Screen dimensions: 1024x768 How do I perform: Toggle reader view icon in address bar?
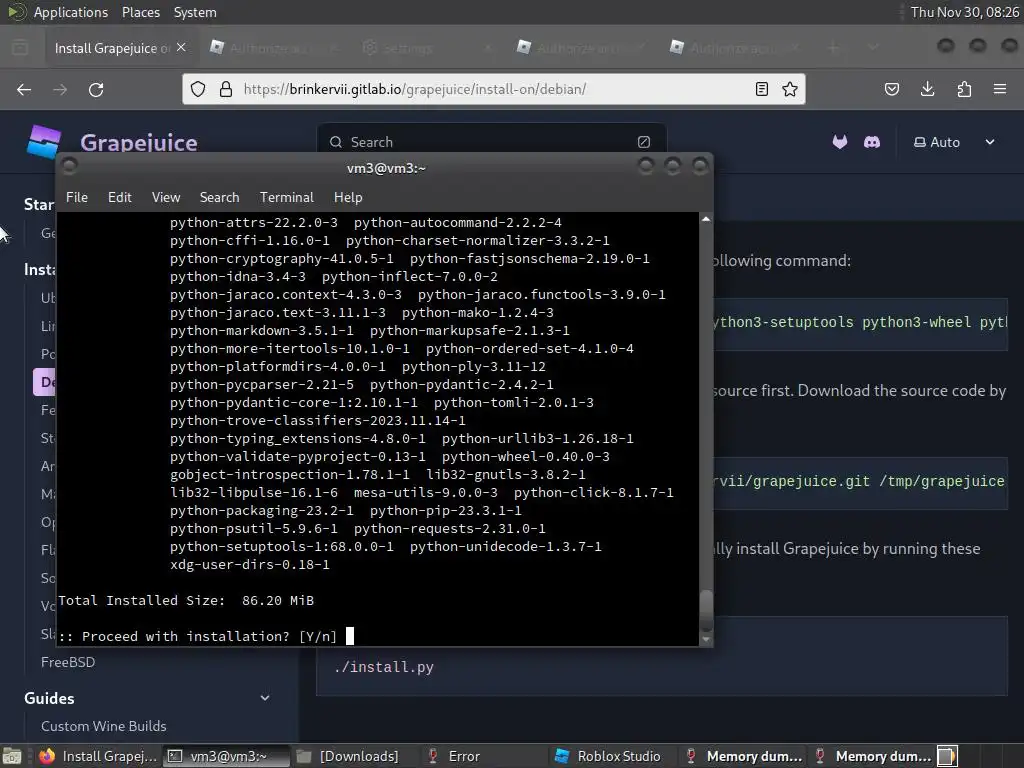(x=761, y=89)
